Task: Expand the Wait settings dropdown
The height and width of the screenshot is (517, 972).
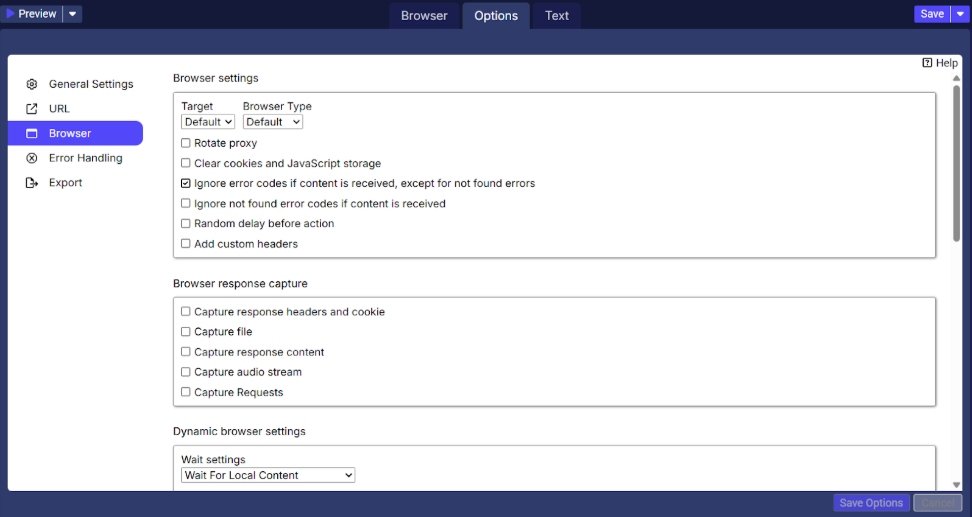Action: (268, 475)
